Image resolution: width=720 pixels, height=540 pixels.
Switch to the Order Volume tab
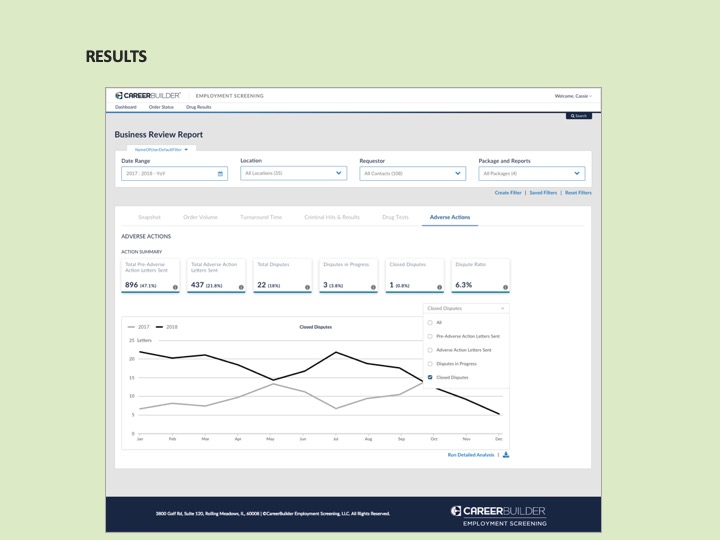click(200, 217)
